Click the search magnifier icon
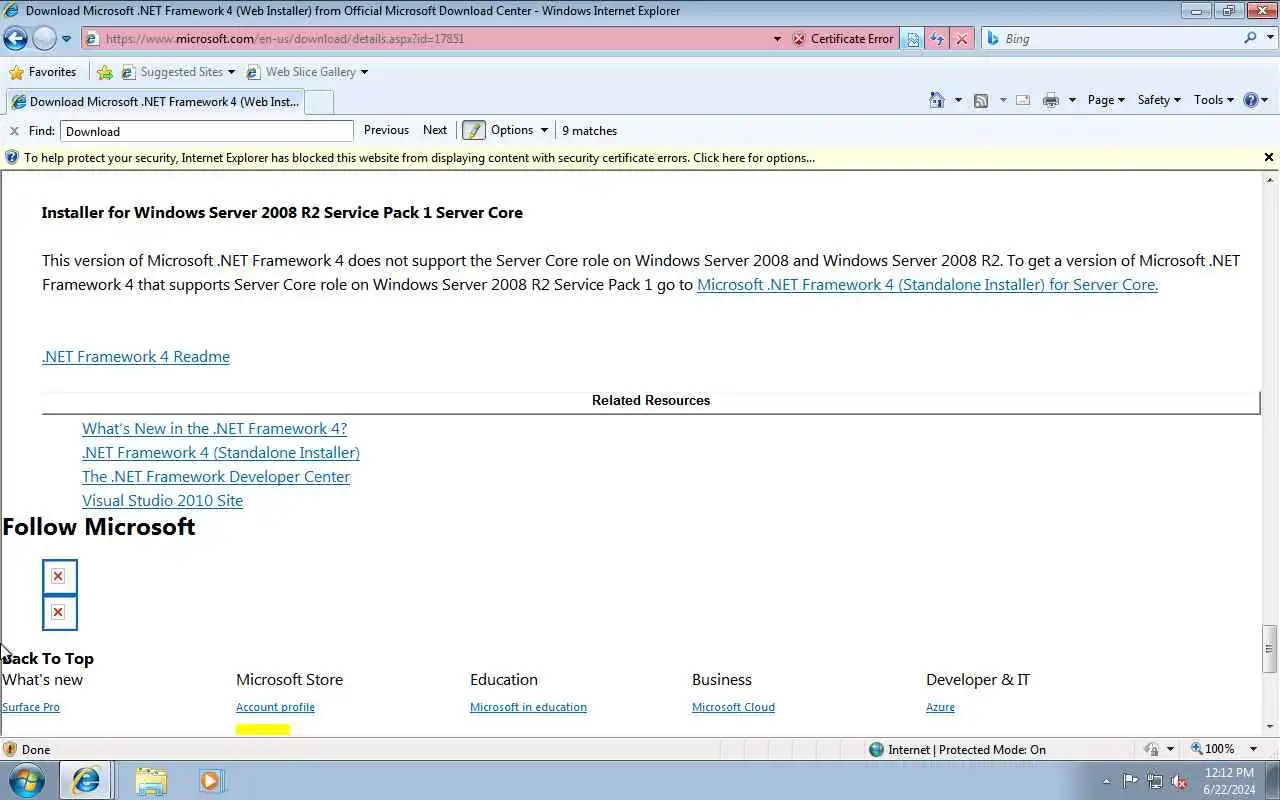Screen dimensions: 1280x800 [1250, 38]
